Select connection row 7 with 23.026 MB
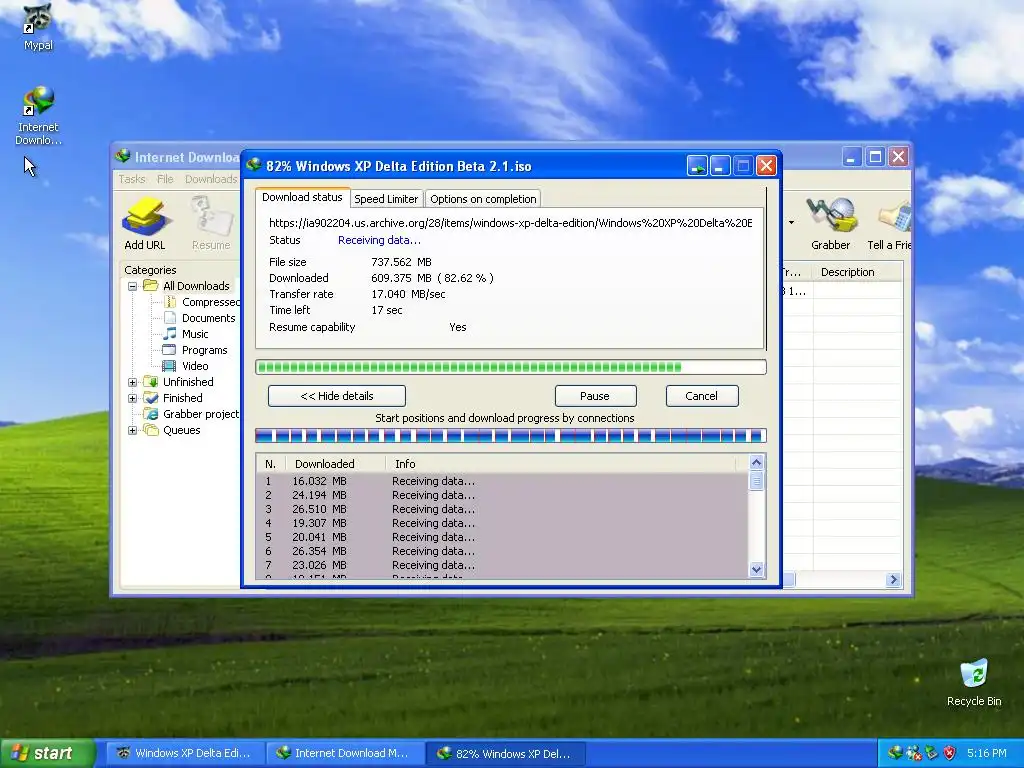 pos(502,566)
